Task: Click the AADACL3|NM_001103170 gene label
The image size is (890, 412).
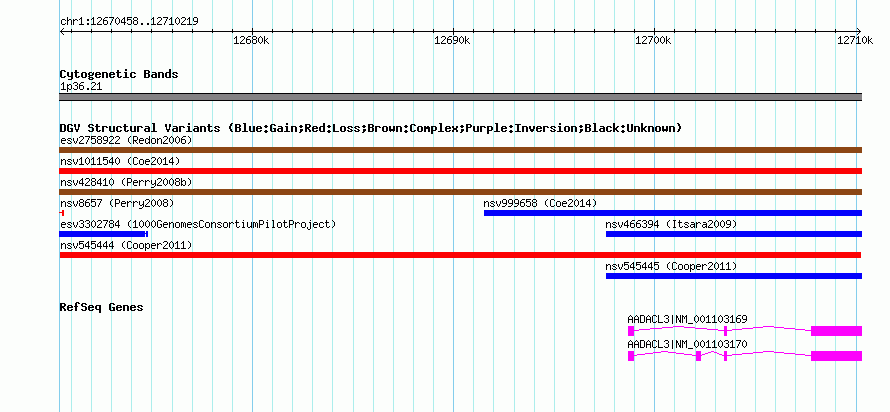Action: point(687,344)
